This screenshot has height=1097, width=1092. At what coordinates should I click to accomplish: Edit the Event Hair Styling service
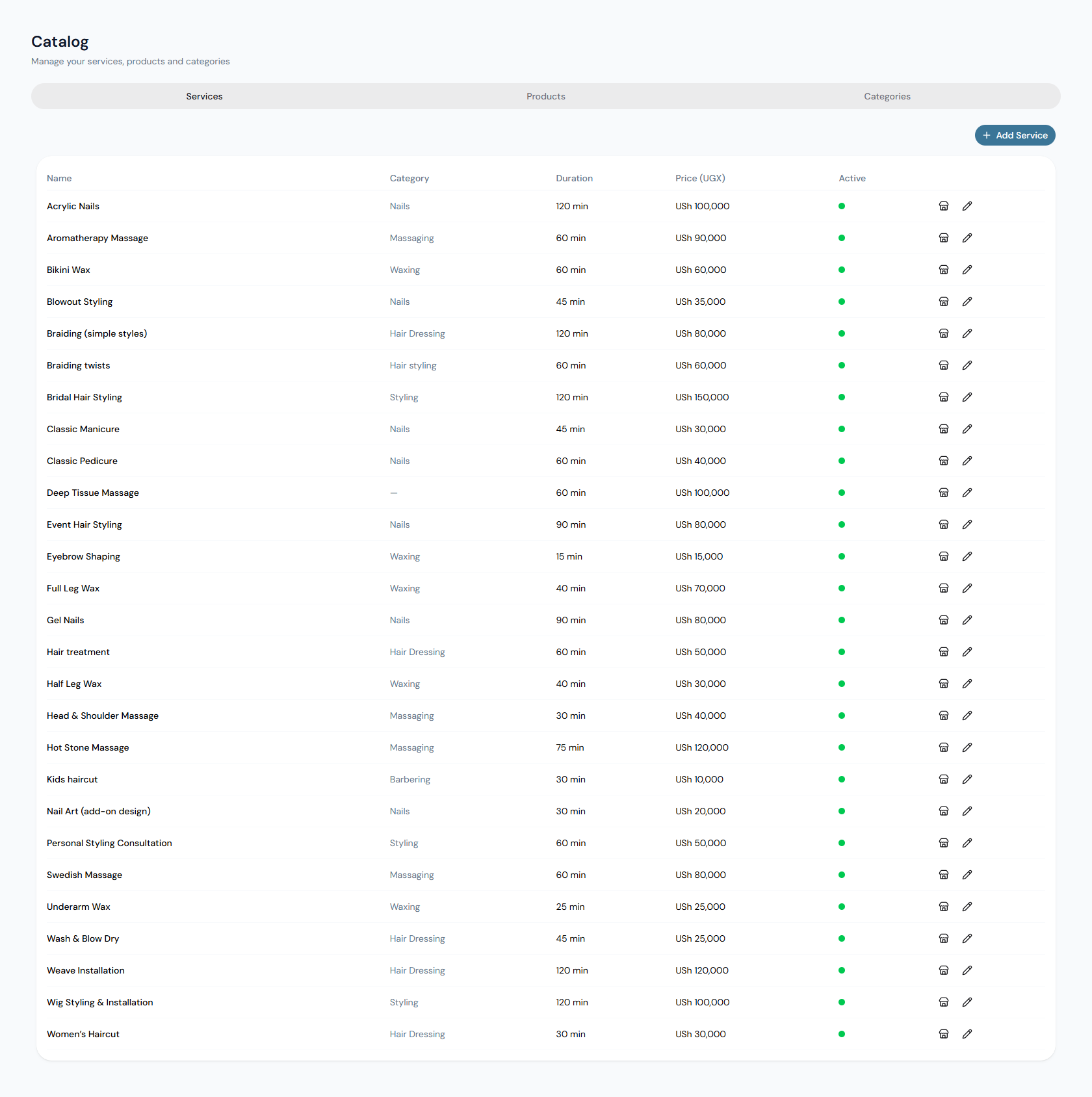click(x=967, y=524)
